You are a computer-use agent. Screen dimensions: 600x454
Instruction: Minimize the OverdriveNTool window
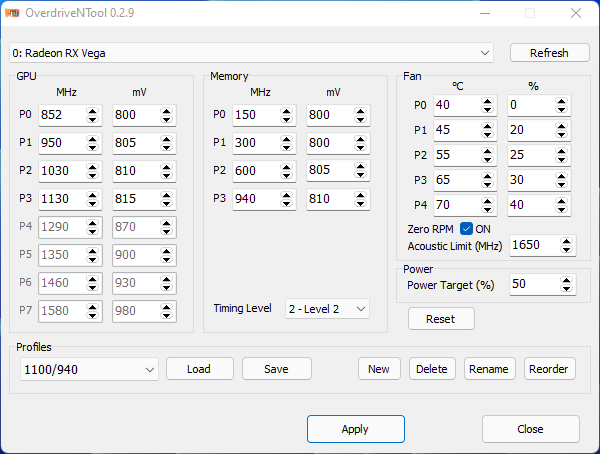click(485, 13)
